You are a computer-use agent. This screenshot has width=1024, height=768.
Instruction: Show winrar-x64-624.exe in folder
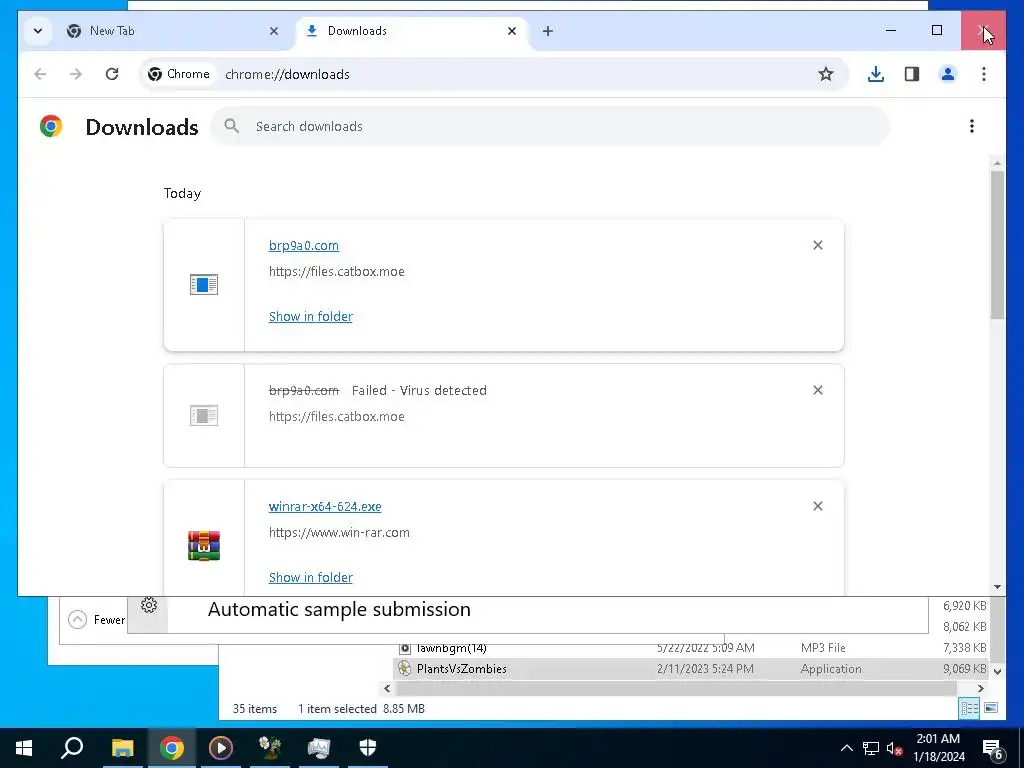311,577
